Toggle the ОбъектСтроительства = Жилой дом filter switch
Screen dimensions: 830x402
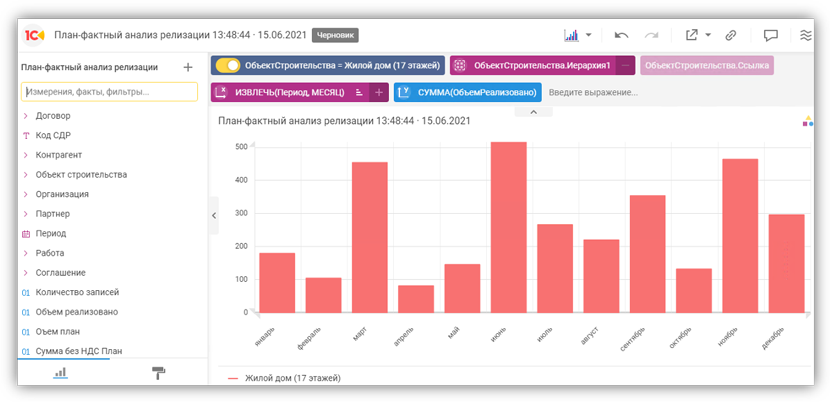(x=228, y=66)
